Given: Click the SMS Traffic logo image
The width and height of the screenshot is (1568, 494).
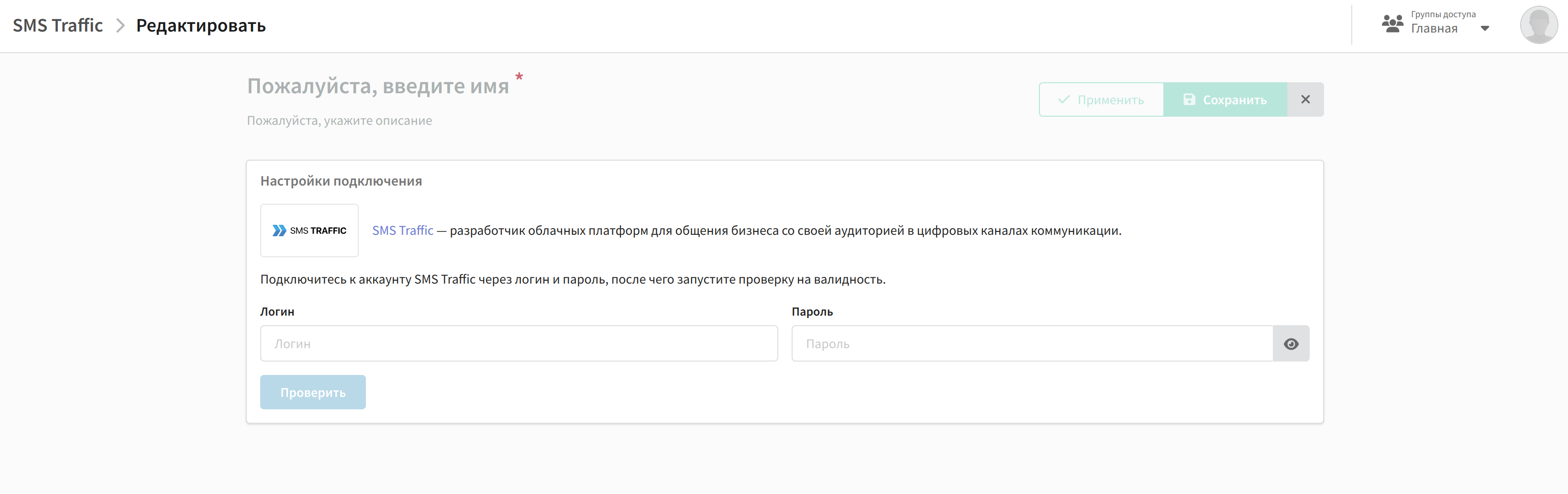Looking at the screenshot, I should [309, 231].
